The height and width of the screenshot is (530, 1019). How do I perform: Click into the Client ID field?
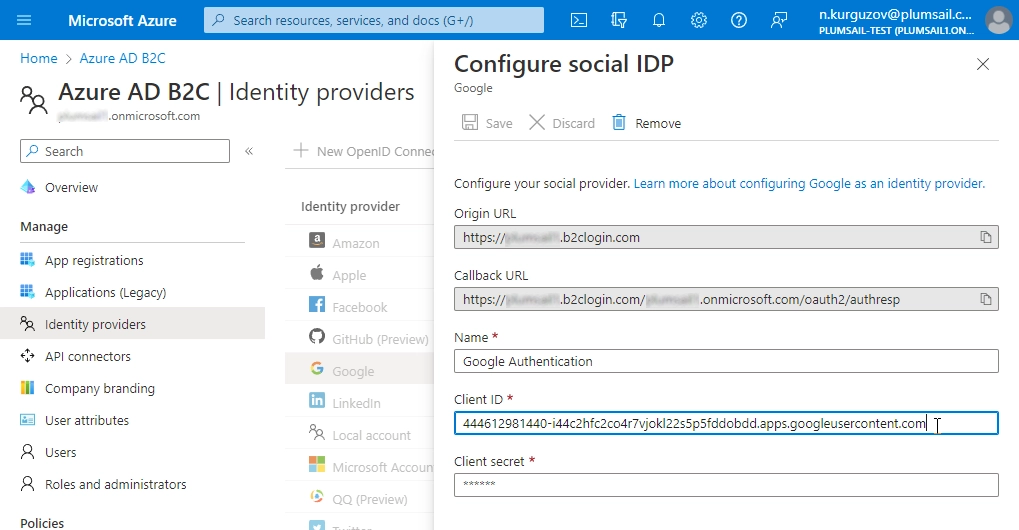[x=726, y=423]
